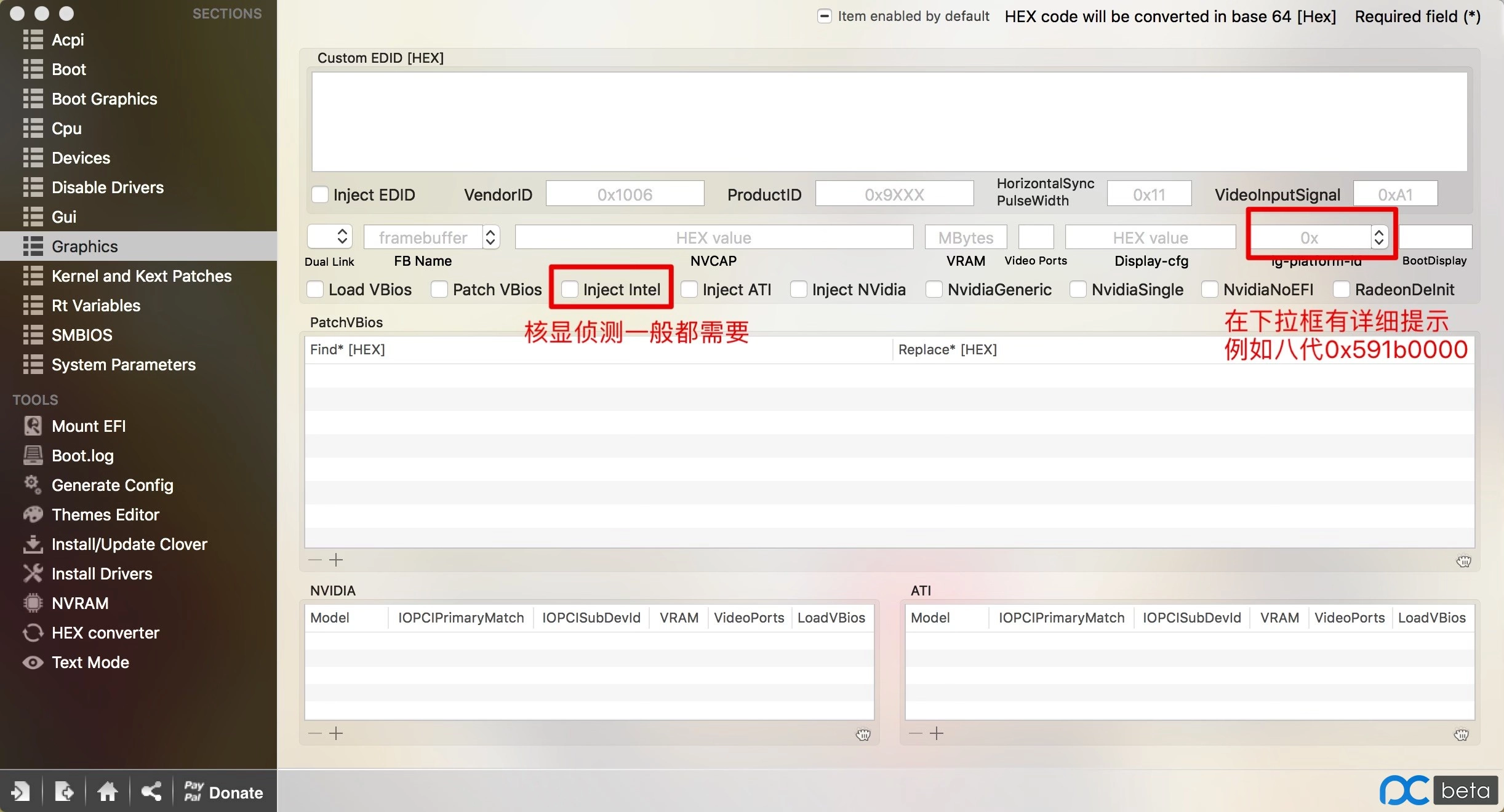
Task: Click the Replace* [HEX] column header
Action: point(1183,349)
